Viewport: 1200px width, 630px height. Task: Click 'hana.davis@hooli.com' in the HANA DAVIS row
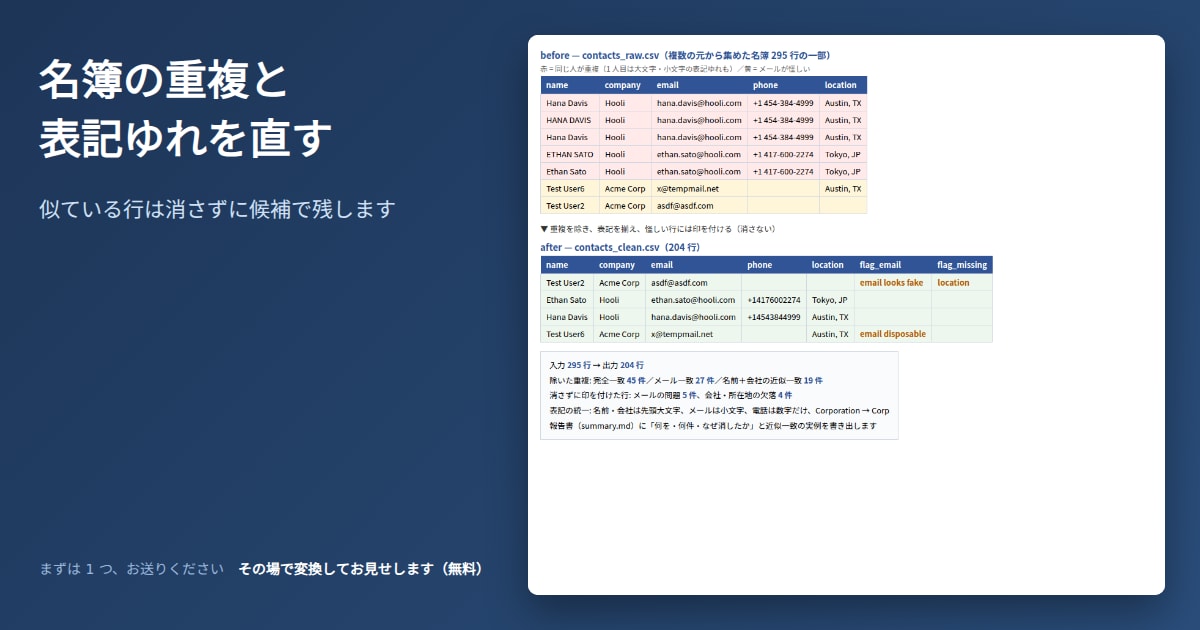point(699,120)
